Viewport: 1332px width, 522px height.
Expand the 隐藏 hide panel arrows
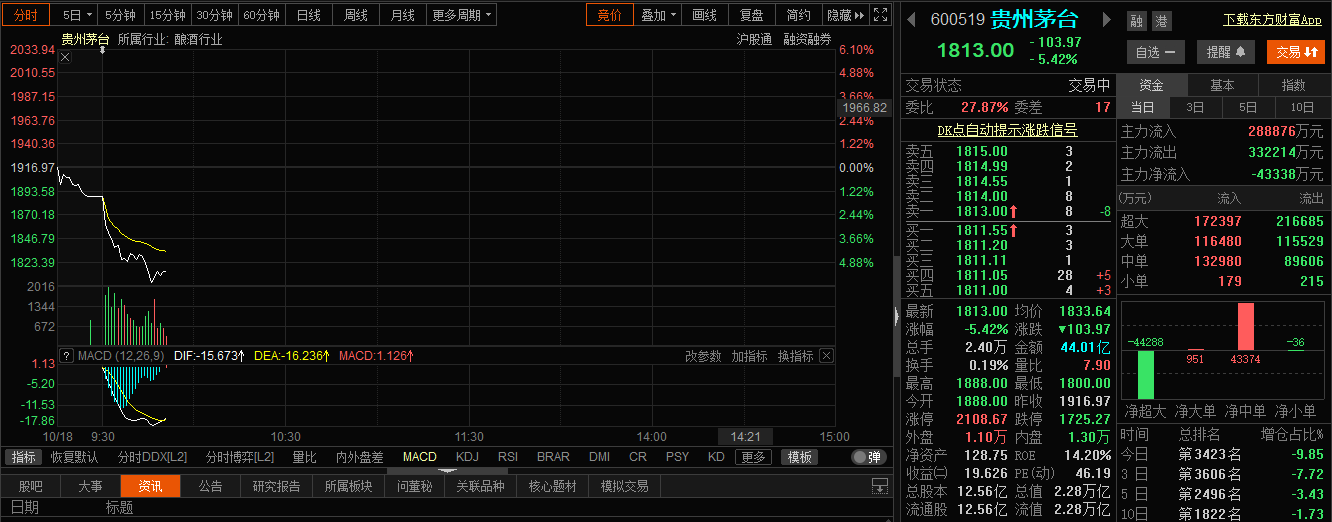pyautogui.click(x=845, y=15)
